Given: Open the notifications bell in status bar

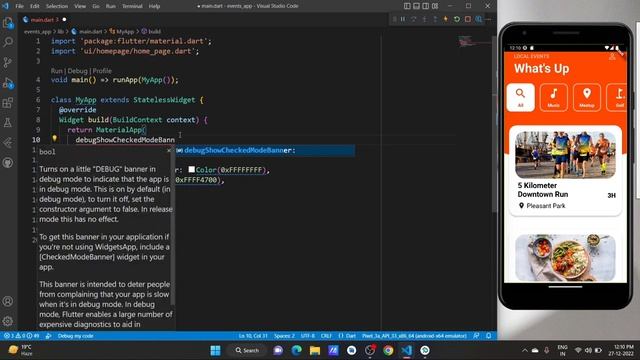Looking at the screenshot, I should (x=489, y=336).
